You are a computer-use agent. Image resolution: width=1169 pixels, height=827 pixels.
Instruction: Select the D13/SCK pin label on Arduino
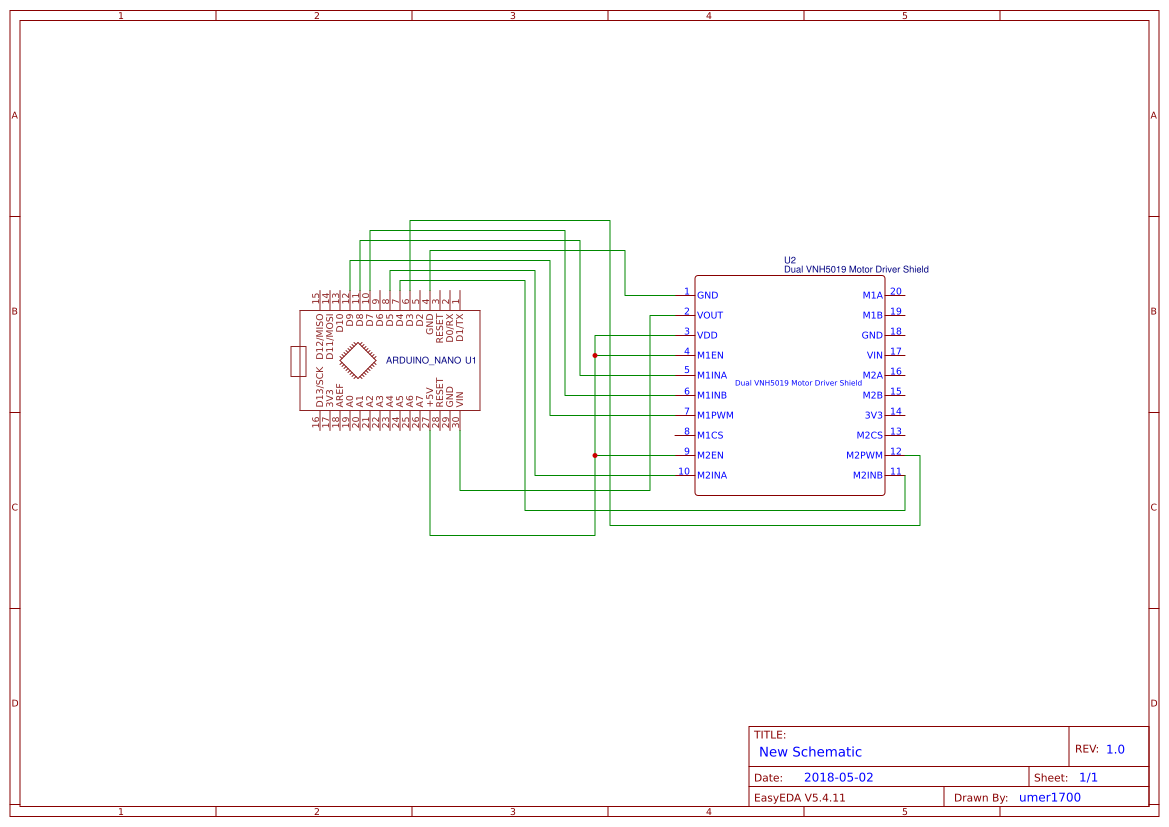(x=320, y=386)
